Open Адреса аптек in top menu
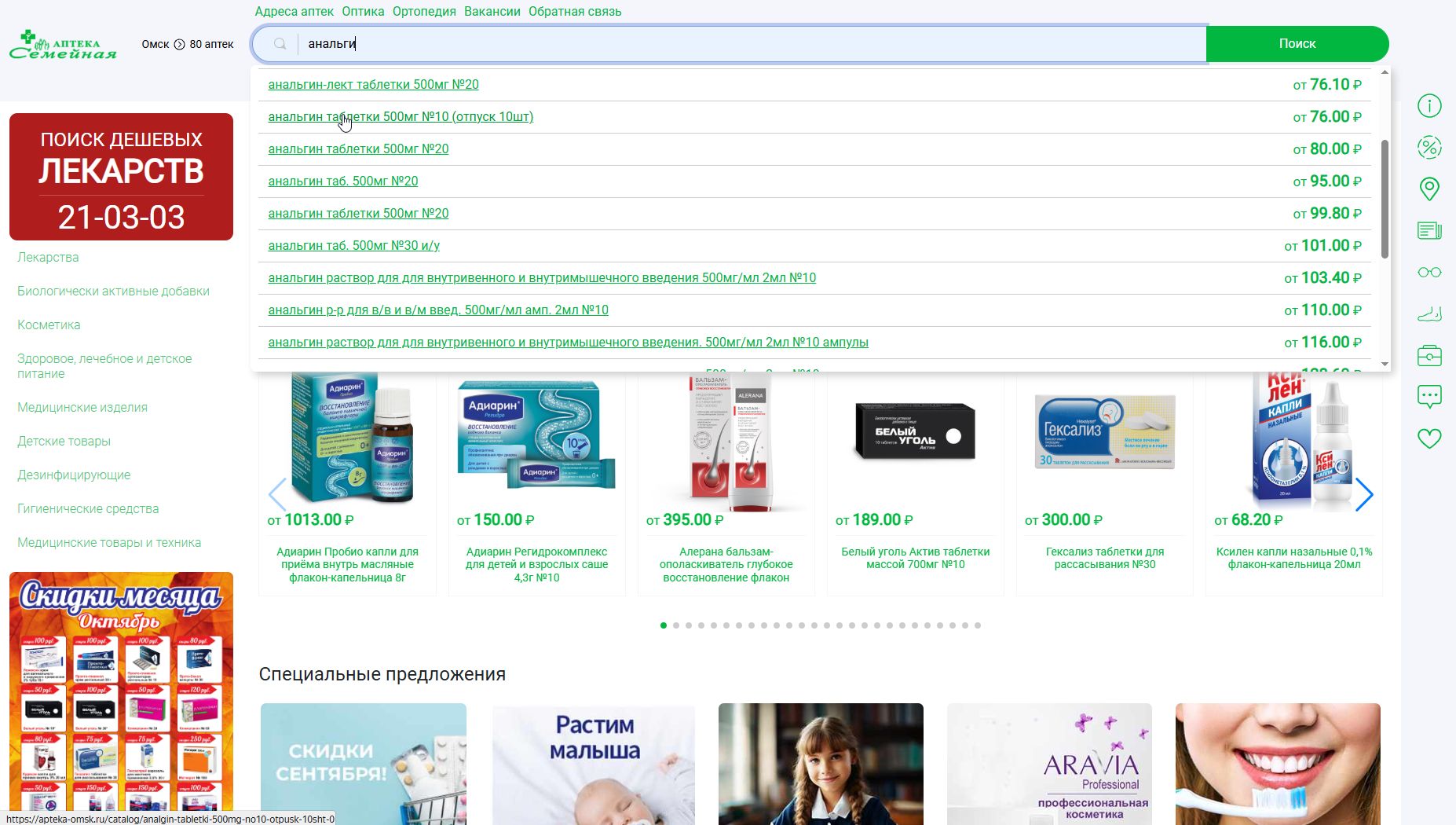 [x=294, y=11]
